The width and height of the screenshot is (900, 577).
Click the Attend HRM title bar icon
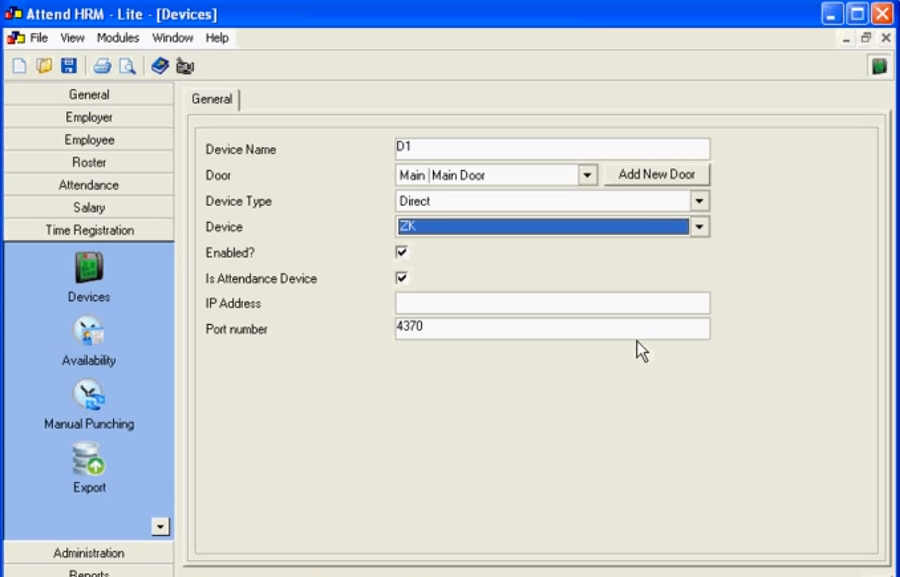[13, 13]
